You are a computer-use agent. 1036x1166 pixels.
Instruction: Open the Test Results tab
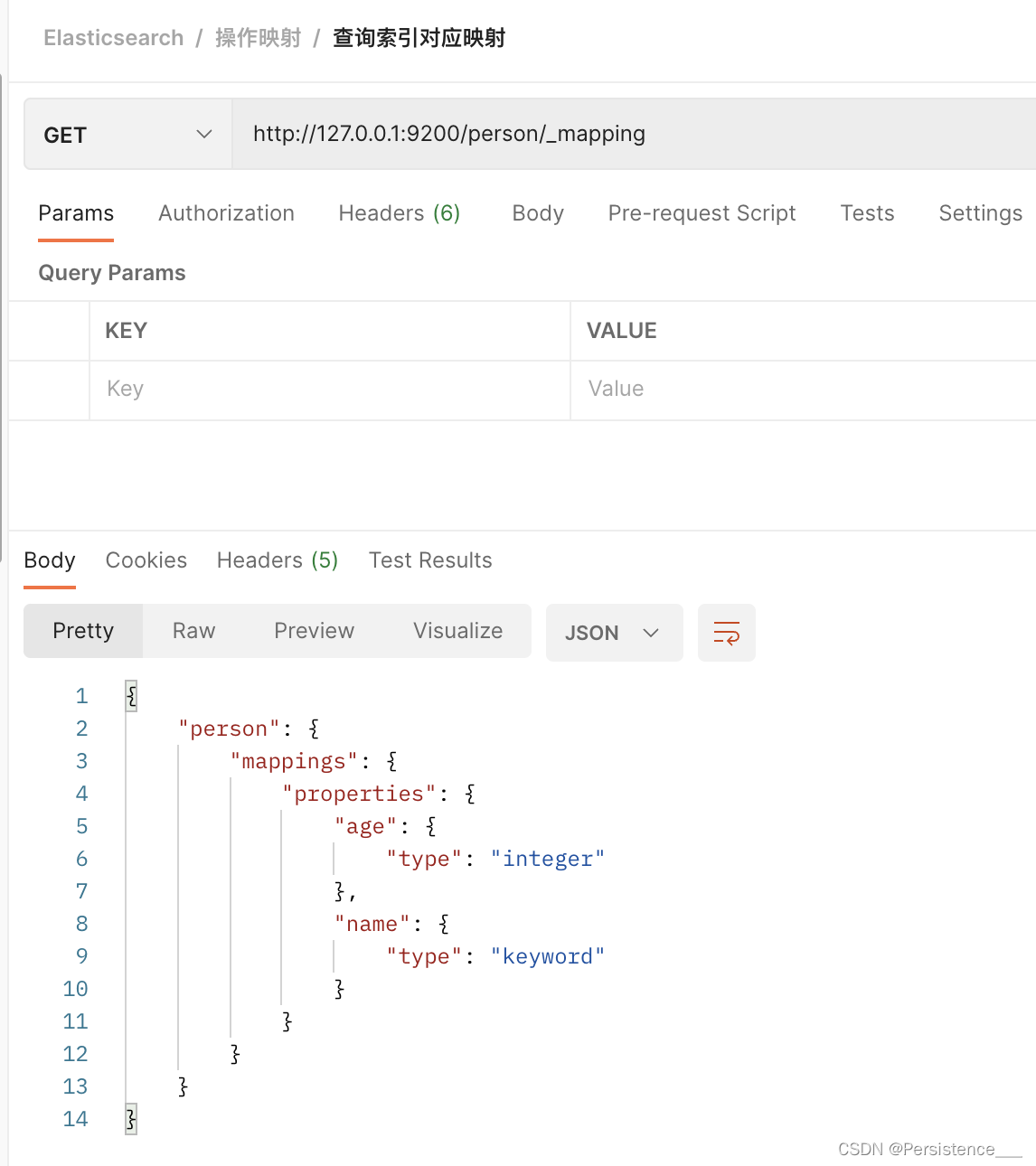[x=430, y=560]
